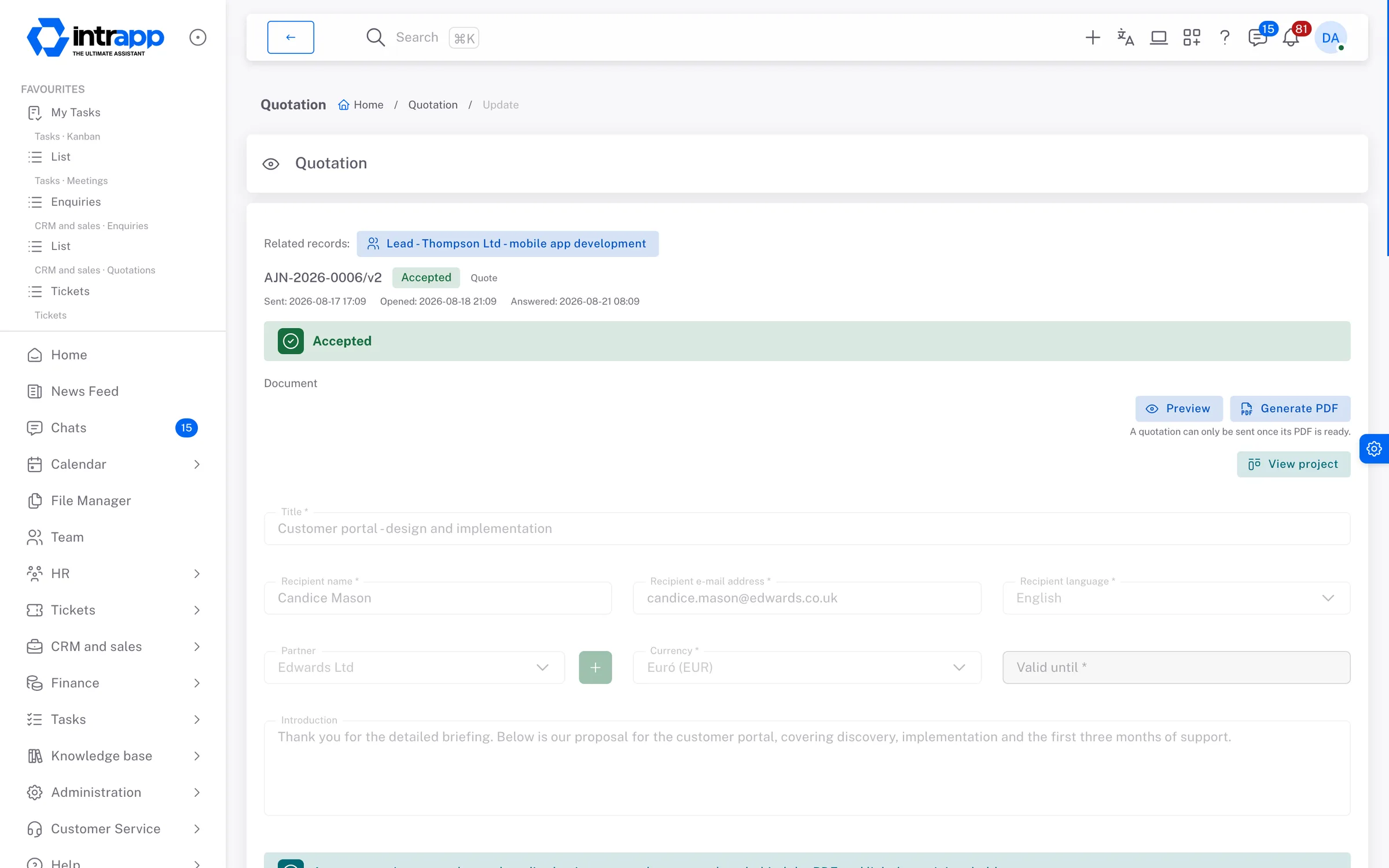Viewport: 1389px width, 868px height.
Task: Click the Title input field
Action: tap(807, 528)
